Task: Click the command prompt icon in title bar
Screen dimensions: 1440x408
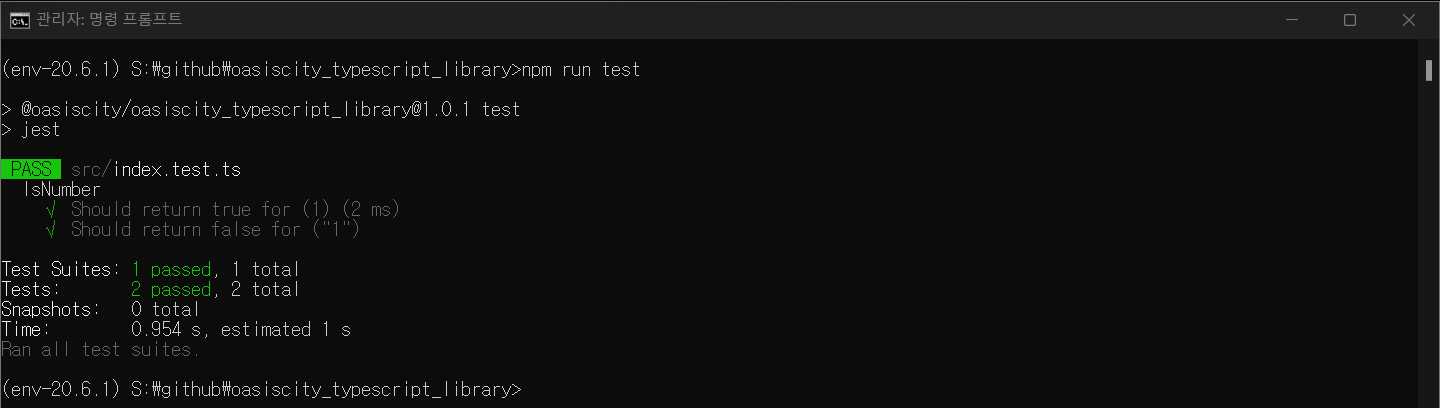Action: [x=19, y=20]
